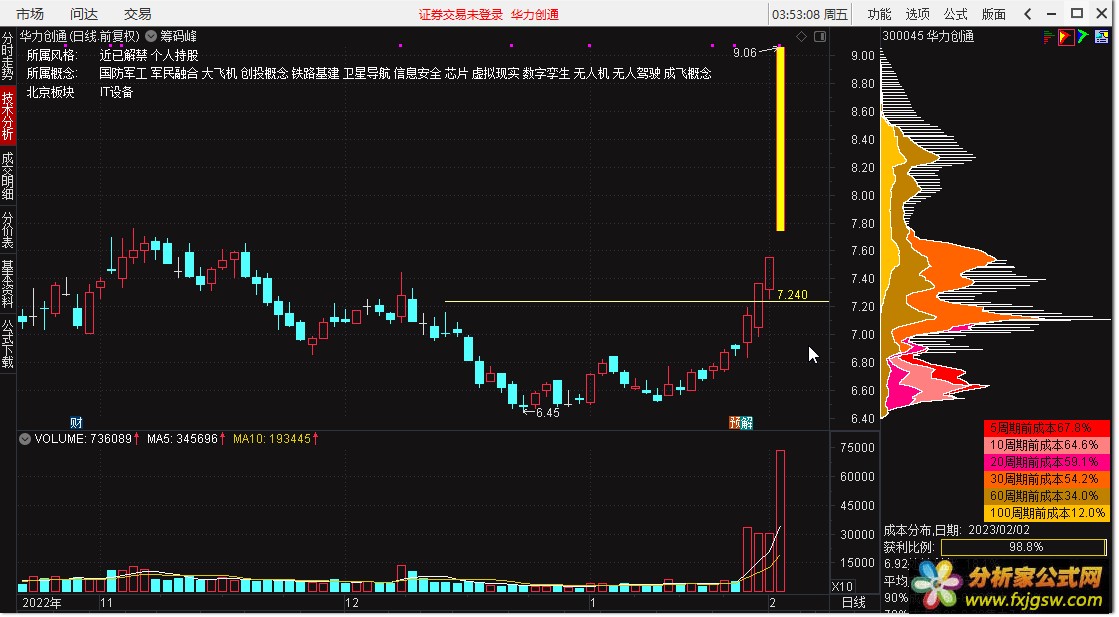Select the red-green bars chip distribution icon

pos(1049,36)
